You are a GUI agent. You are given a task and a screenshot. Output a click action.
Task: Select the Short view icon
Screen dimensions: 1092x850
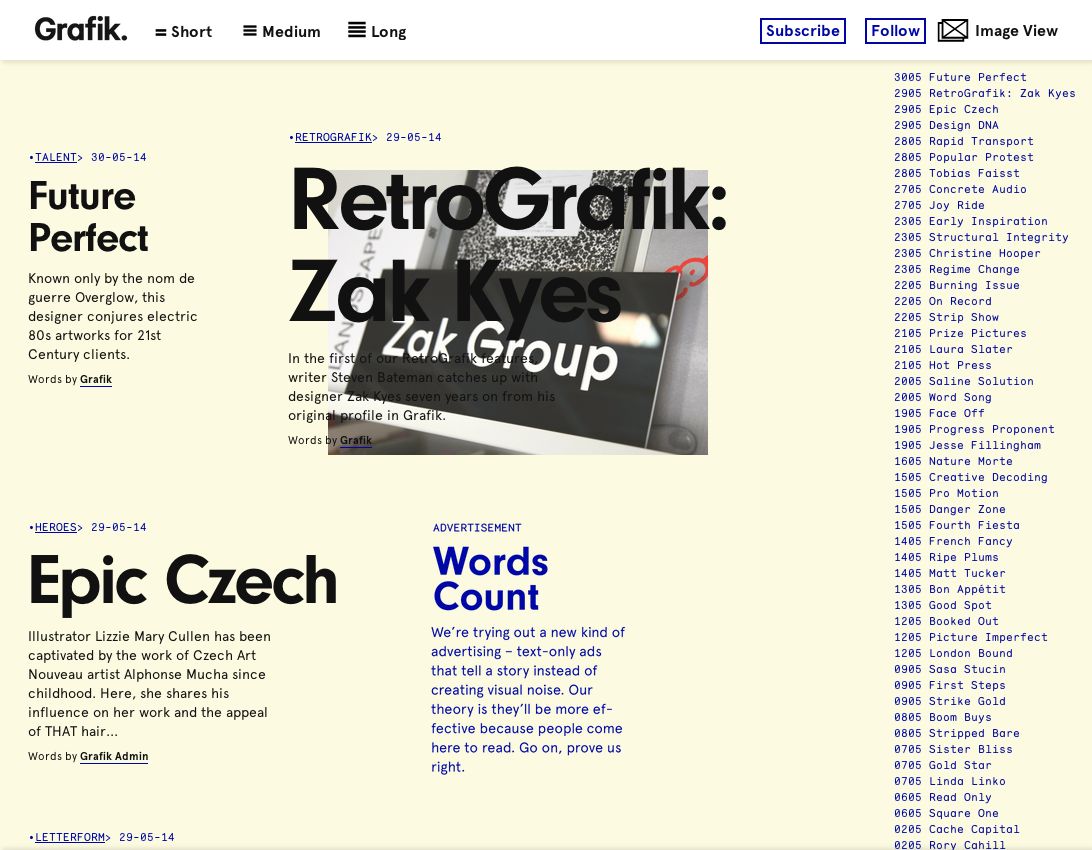pyautogui.click(x=161, y=32)
